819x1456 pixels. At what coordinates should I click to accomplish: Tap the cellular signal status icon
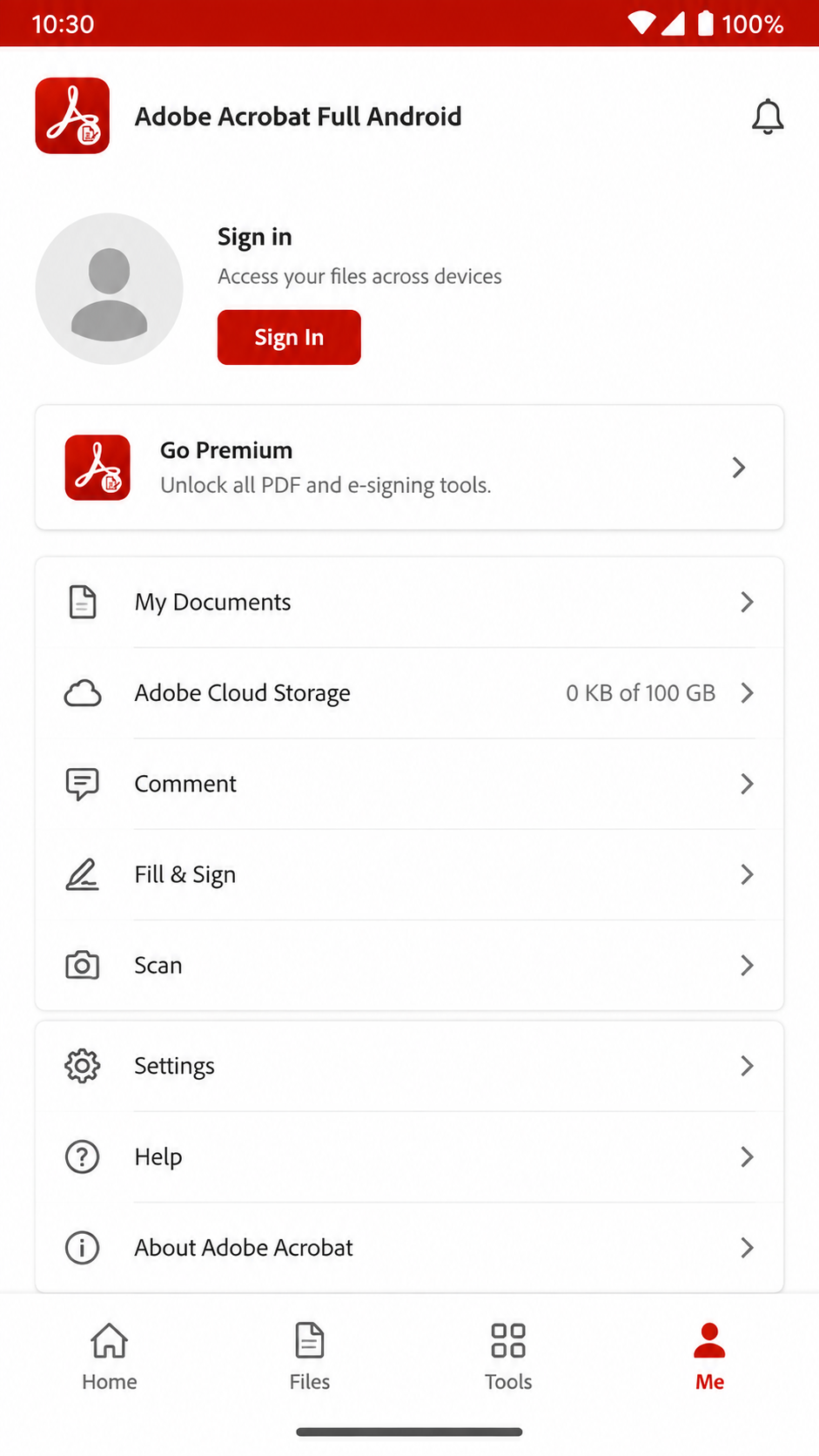click(x=673, y=24)
